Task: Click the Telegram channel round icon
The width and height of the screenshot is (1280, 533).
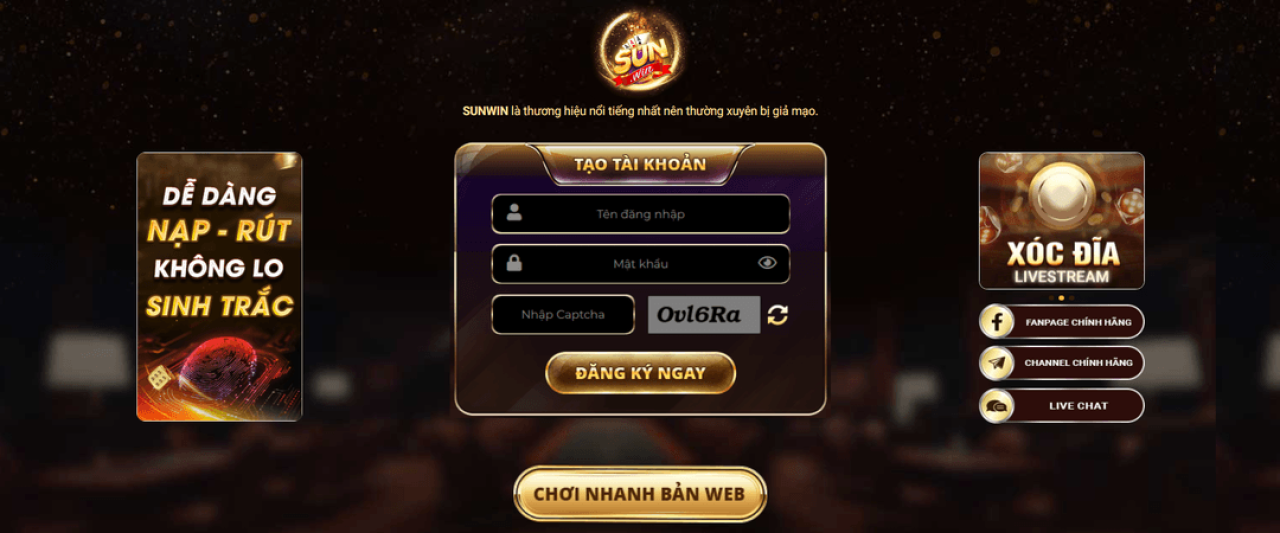Action: tap(997, 363)
